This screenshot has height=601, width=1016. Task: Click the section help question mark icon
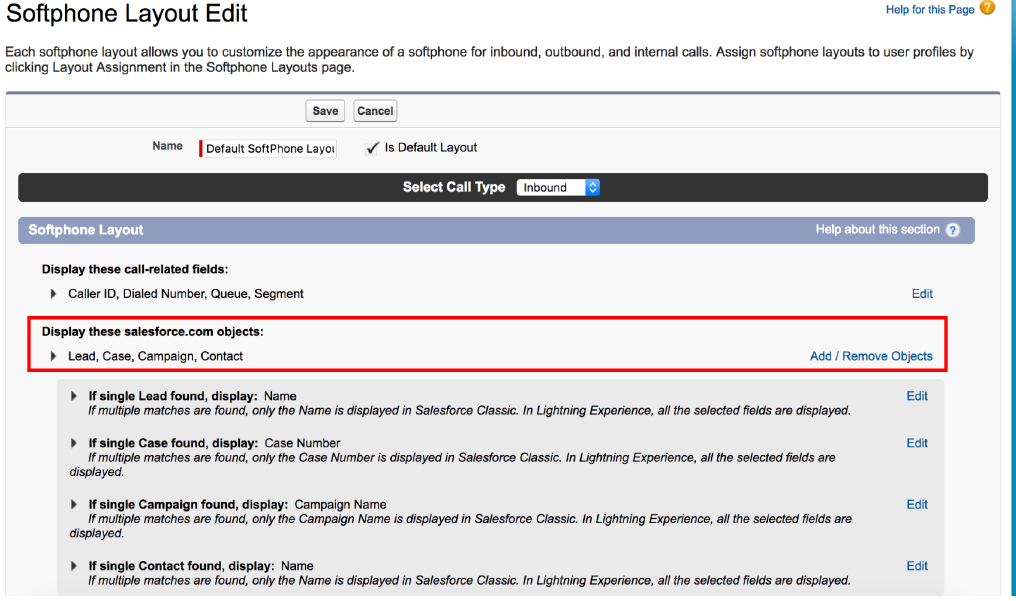[x=952, y=230]
